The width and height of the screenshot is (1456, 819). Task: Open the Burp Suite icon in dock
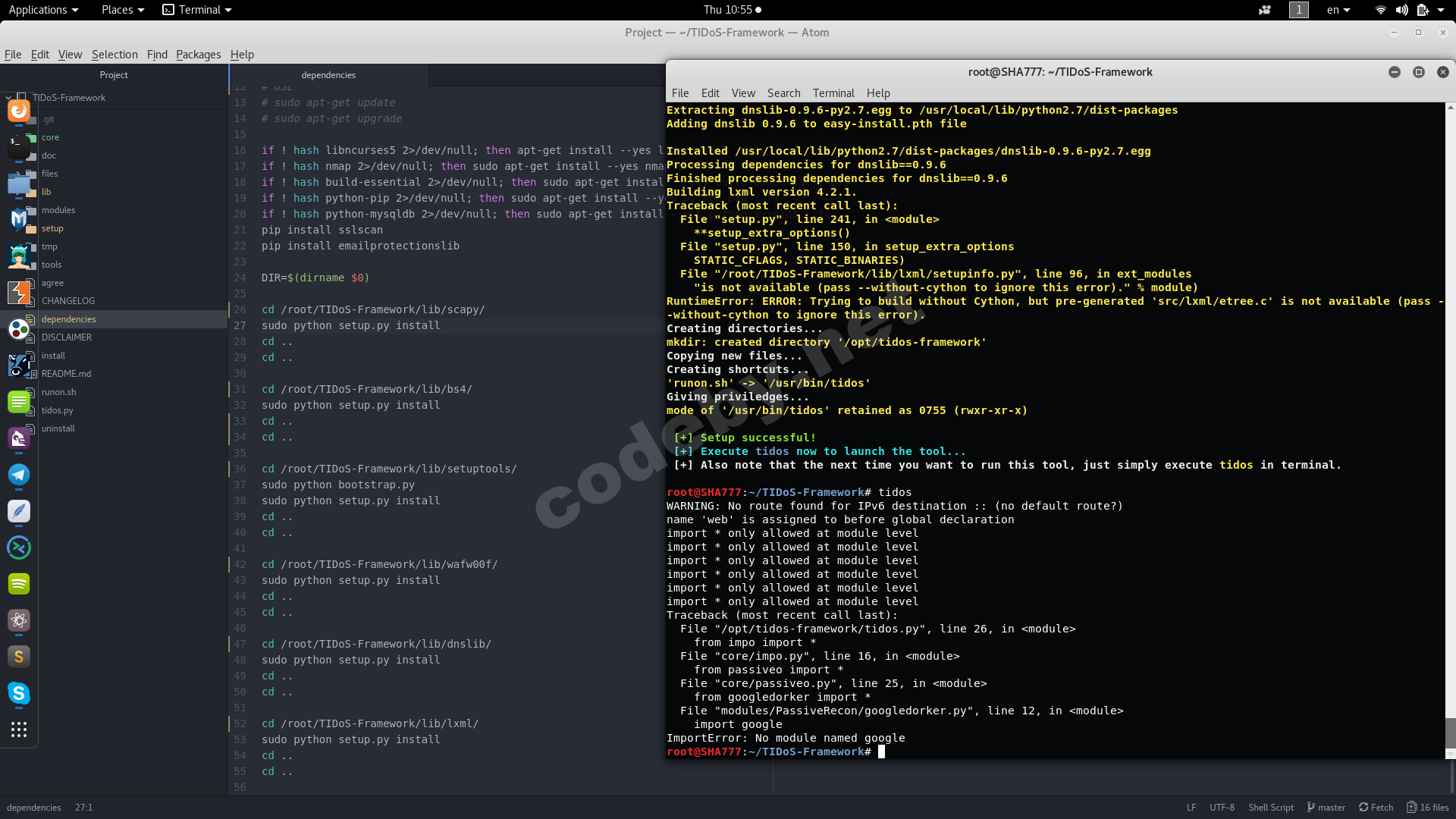19,293
